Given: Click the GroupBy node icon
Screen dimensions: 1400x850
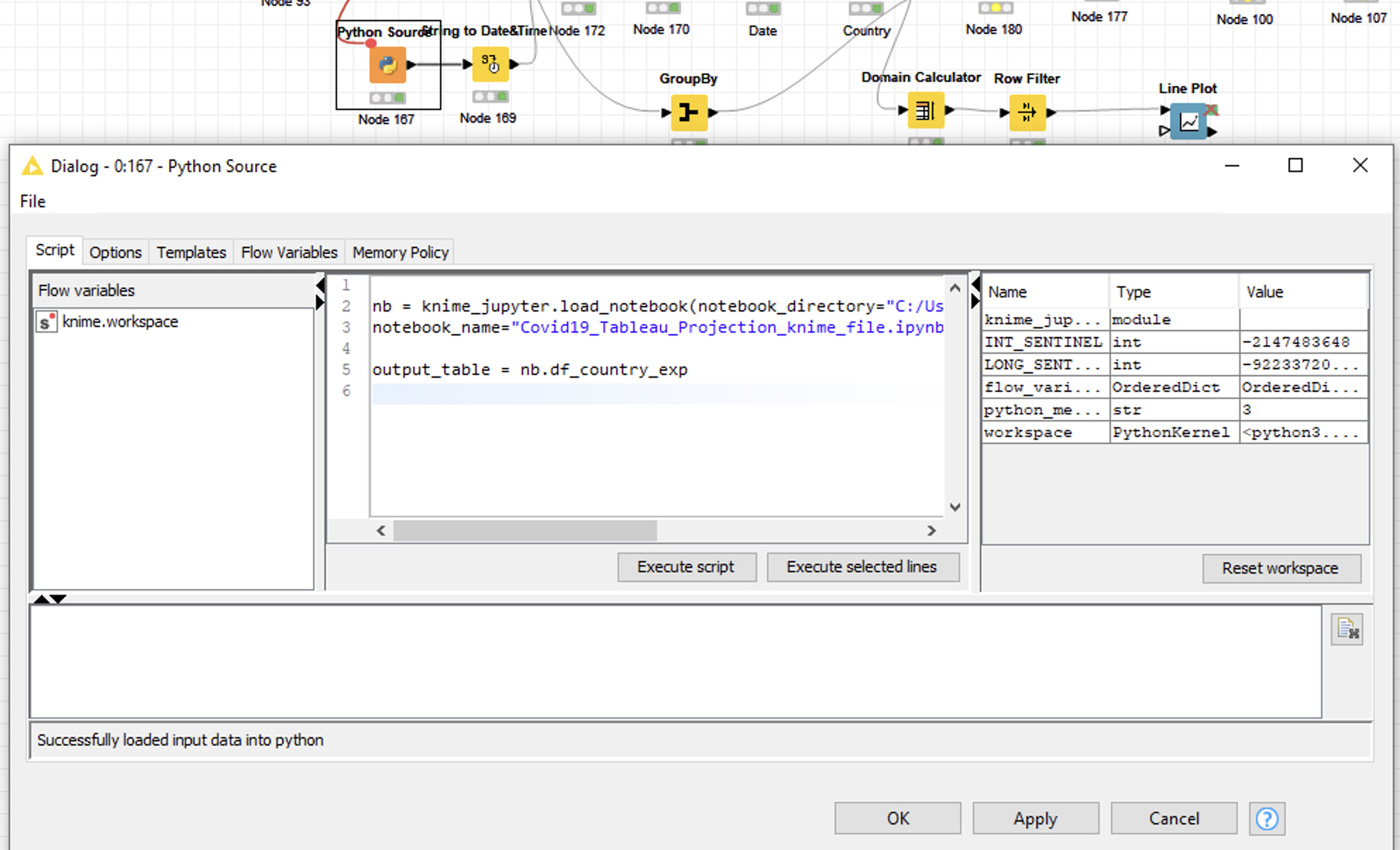Looking at the screenshot, I should pyautogui.click(x=689, y=113).
